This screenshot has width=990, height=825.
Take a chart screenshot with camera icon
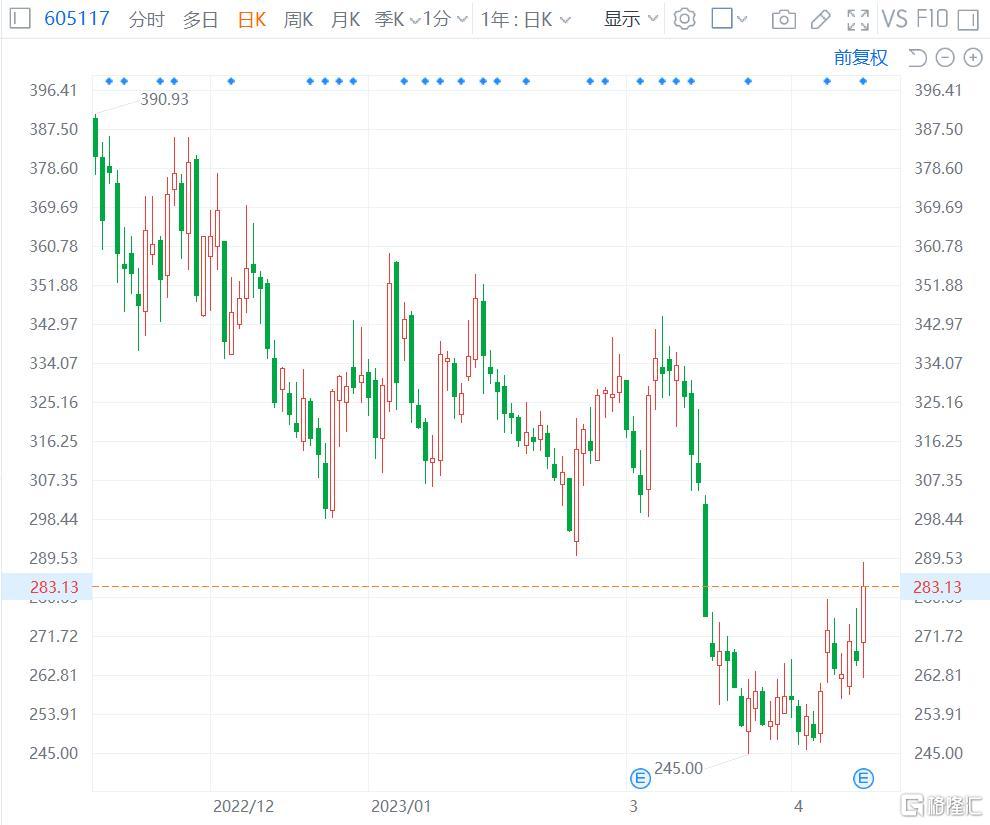coord(784,20)
